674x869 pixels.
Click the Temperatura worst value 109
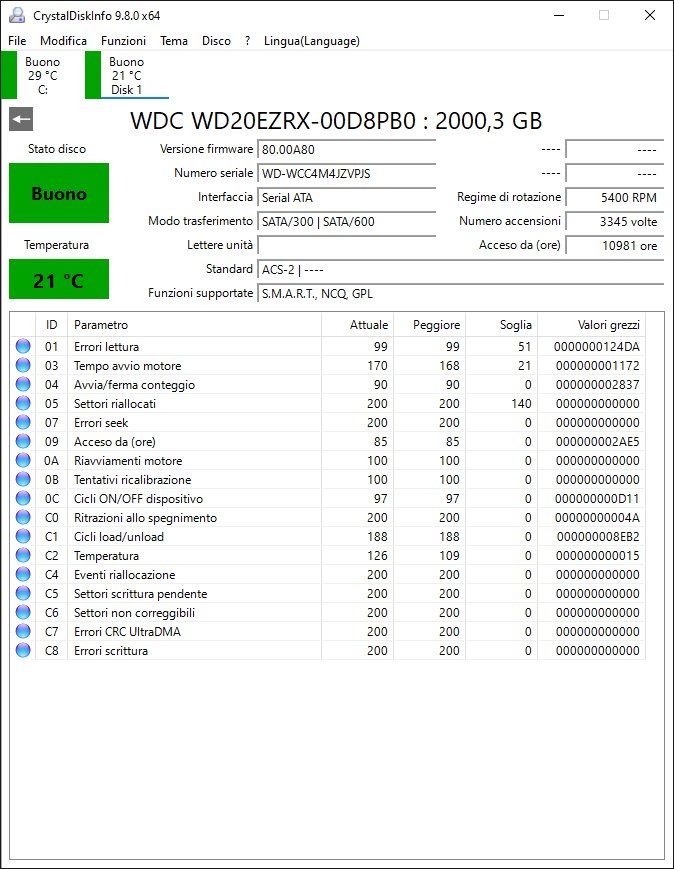click(x=449, y=555)
